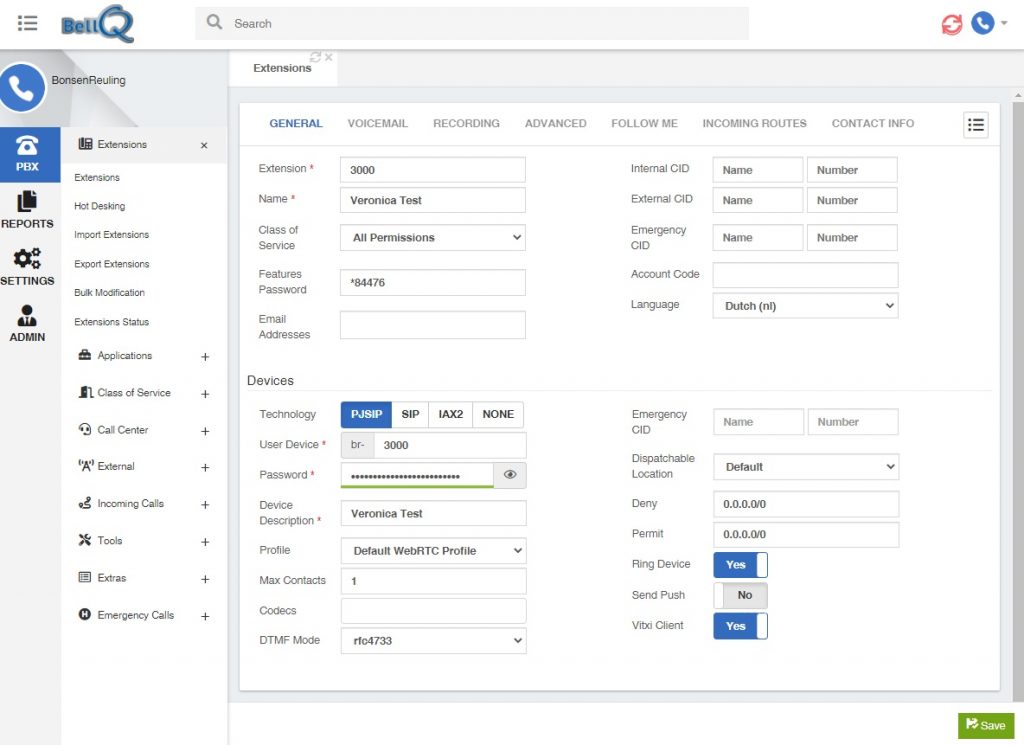Expand the Incoming Calls group
Viewport: 1024px width, 745px height.
205,505
